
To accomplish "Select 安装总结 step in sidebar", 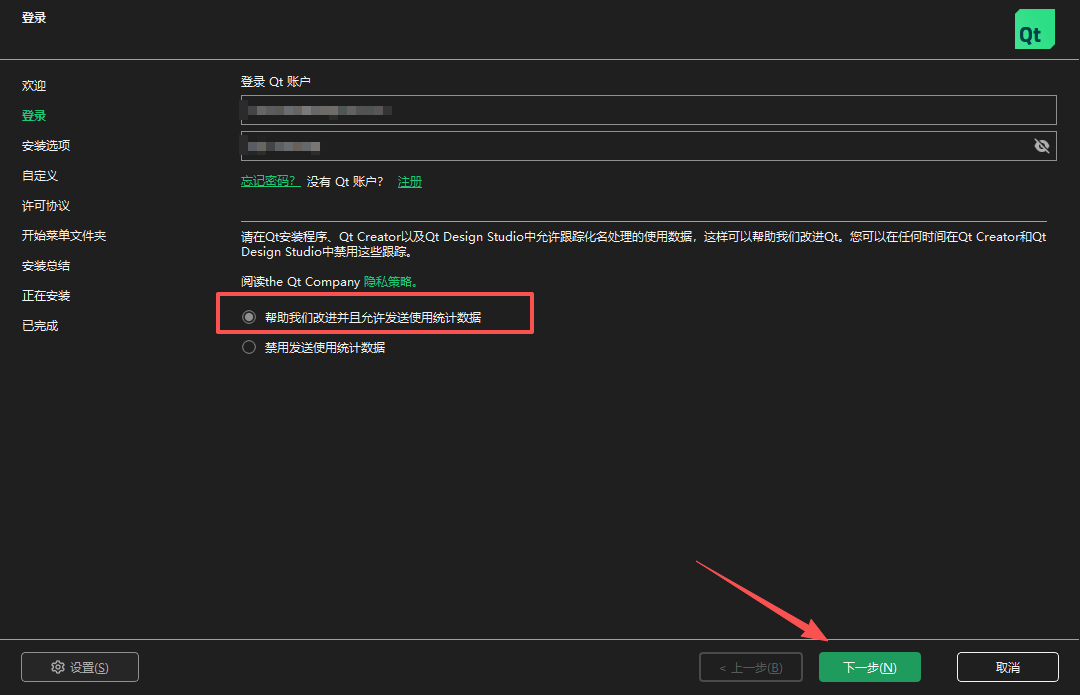I will [46, 265].
